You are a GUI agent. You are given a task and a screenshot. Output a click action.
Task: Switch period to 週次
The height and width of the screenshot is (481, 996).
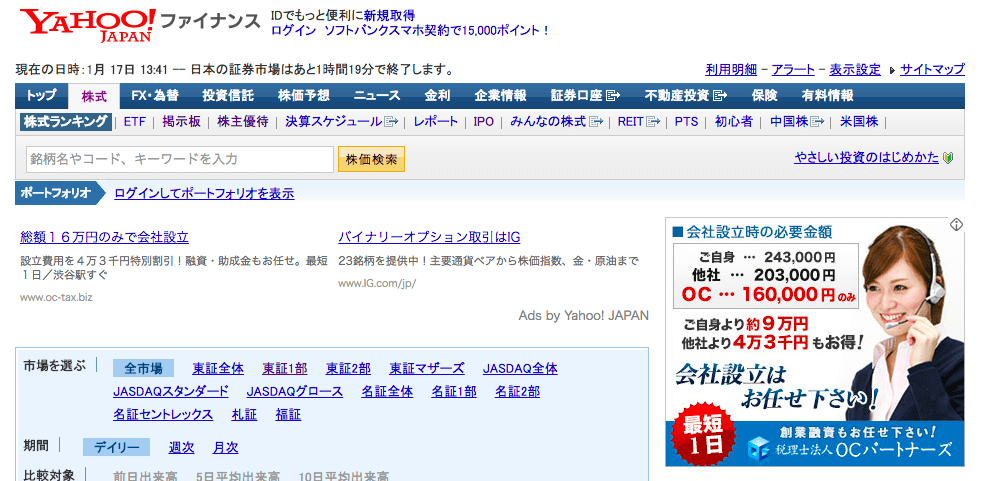click(181, 447)
